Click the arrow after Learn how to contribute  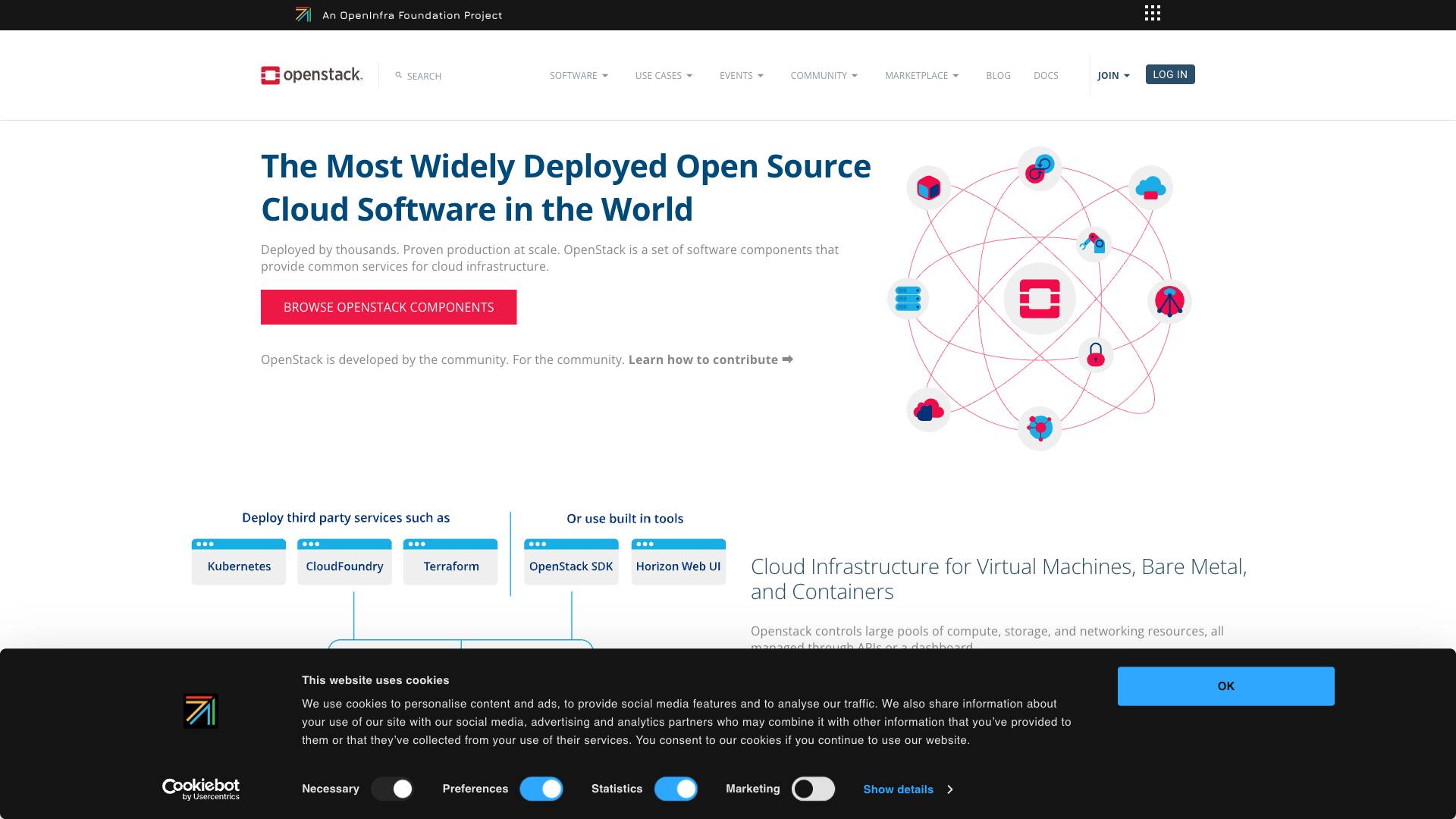(x=788, y=359)
